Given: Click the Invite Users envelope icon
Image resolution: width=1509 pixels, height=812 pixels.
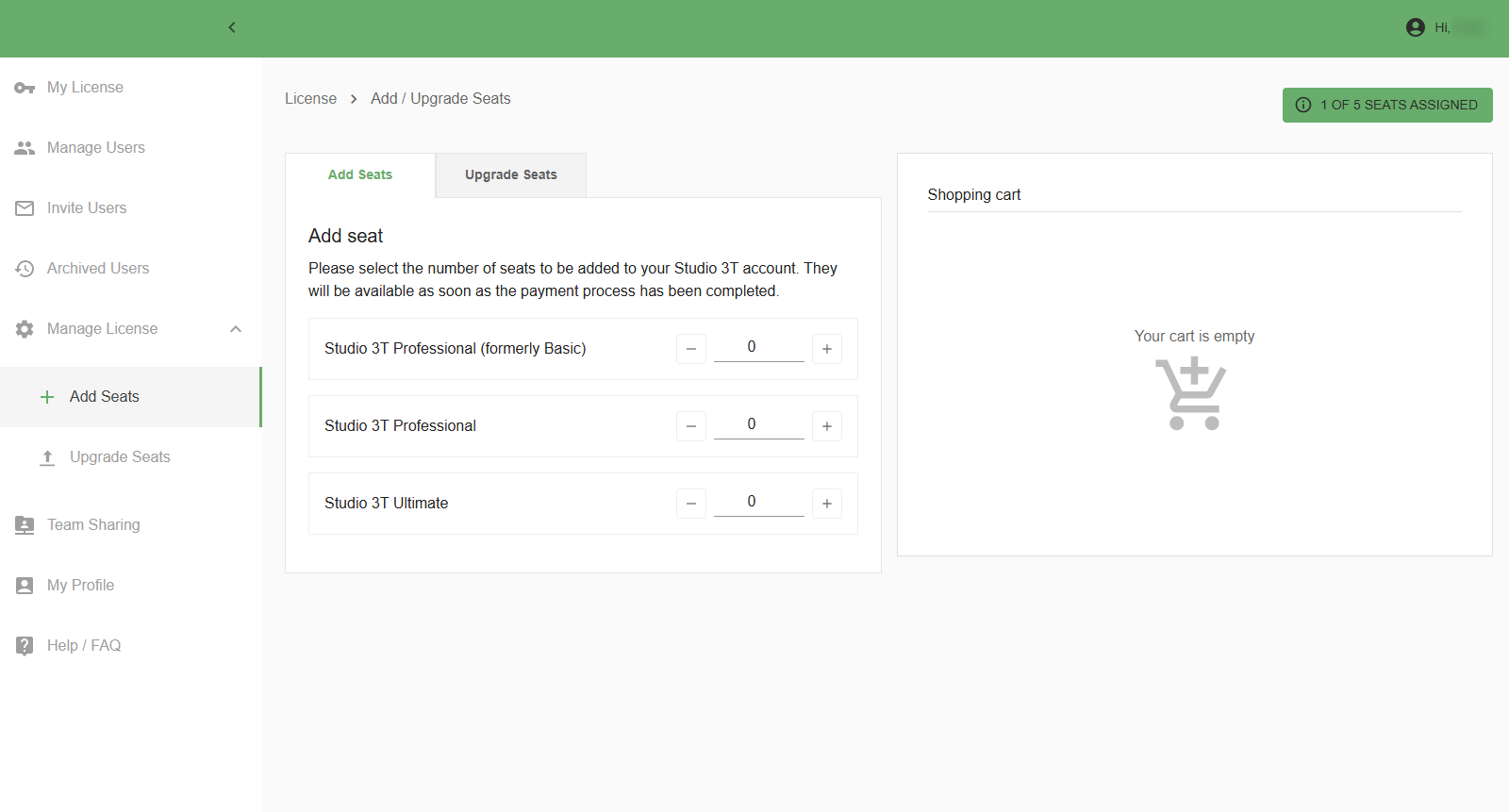Looking at the screenshot, I should pos(25,208).
